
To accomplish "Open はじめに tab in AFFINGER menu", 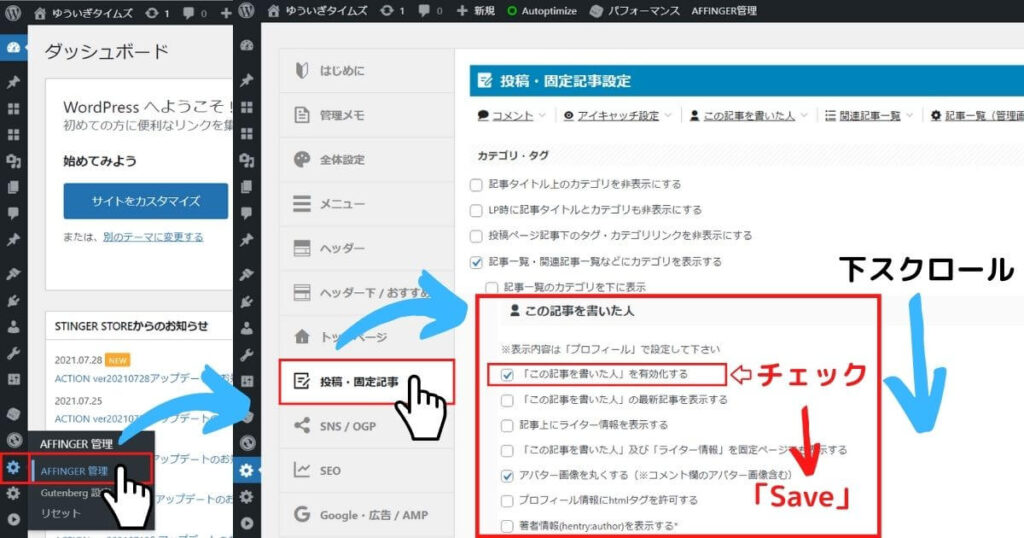I will [x=366, y=71].
